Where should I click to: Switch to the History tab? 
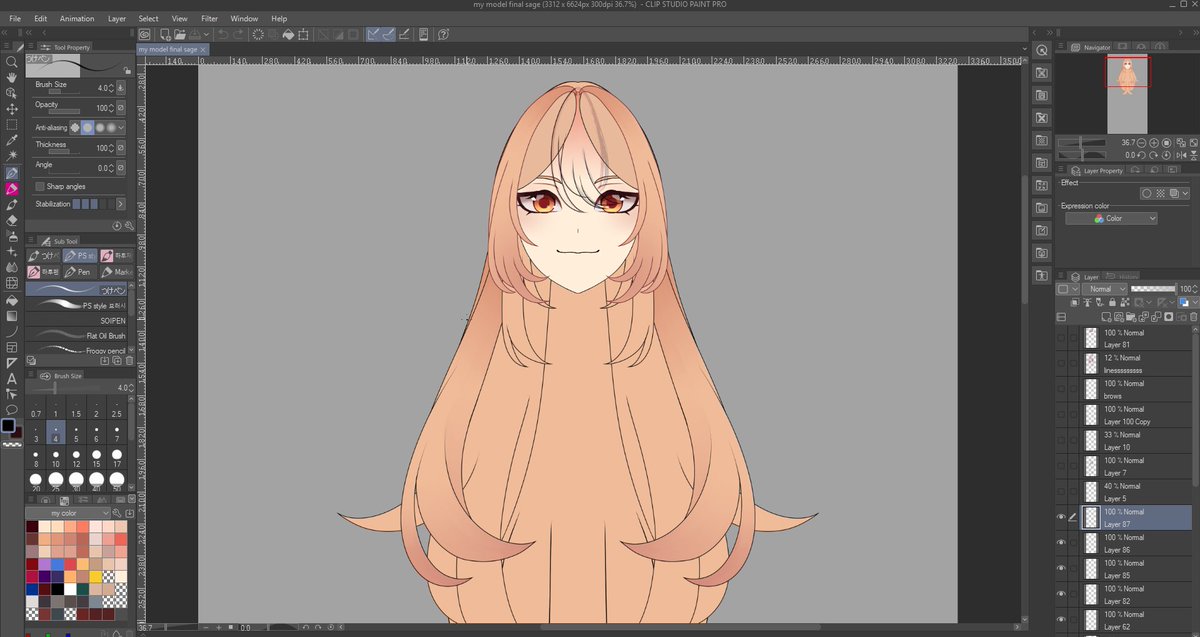click(x=1128, y=276)
